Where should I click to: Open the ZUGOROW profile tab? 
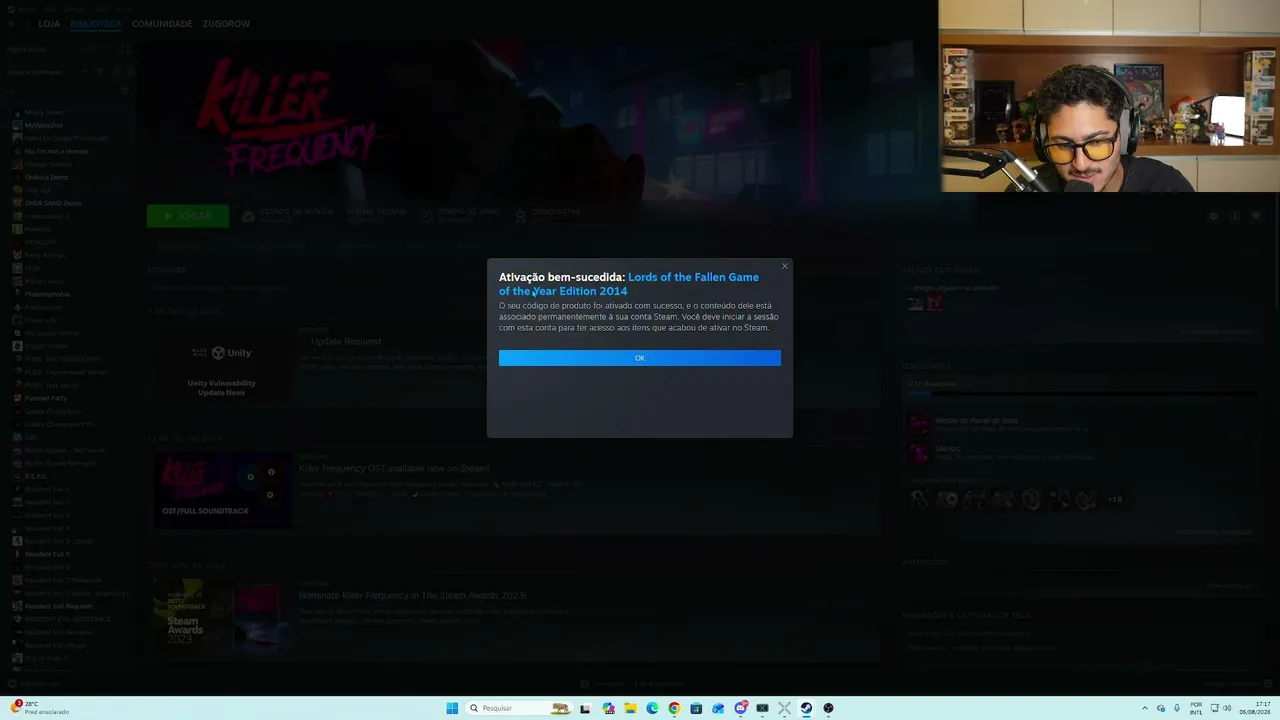coord(226,24)
